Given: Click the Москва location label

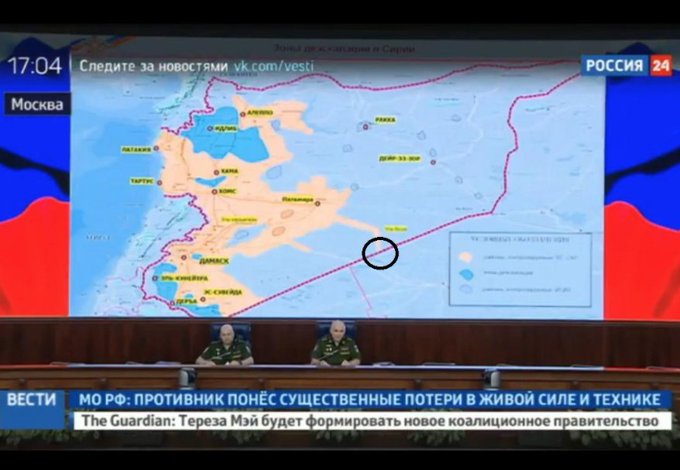Looking at the screenshot, I should pyautogui.click(x=36, y=105).
